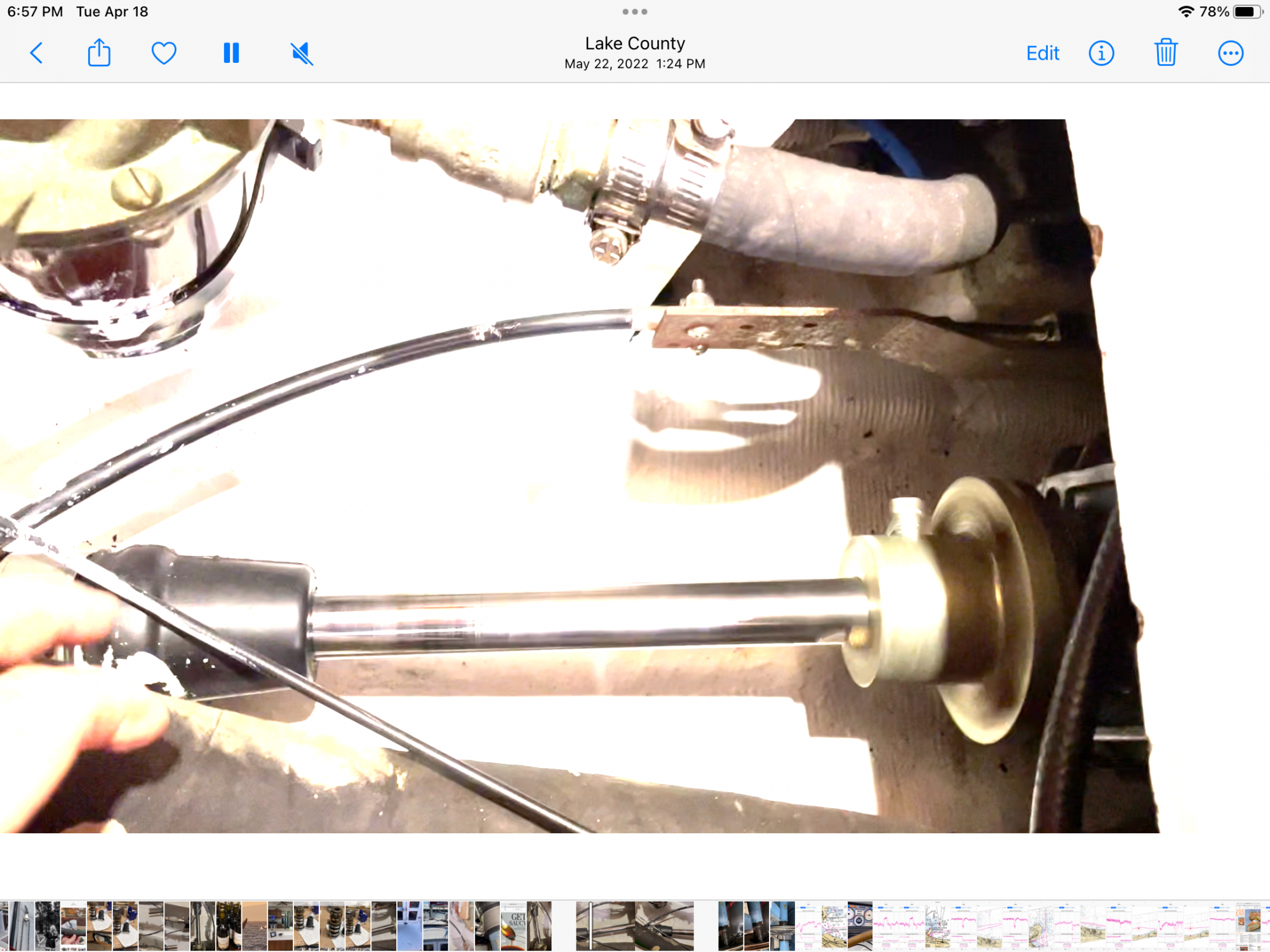This screenshot has width=1270, height=952.
Task: Unmute the video sound
Action: (302, 53)
